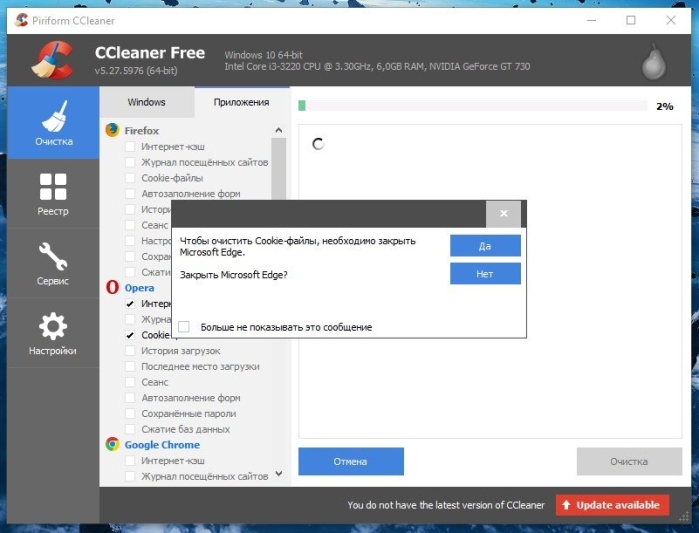Select the Opera group heading
699x533 pixels.
click(140, 287)
